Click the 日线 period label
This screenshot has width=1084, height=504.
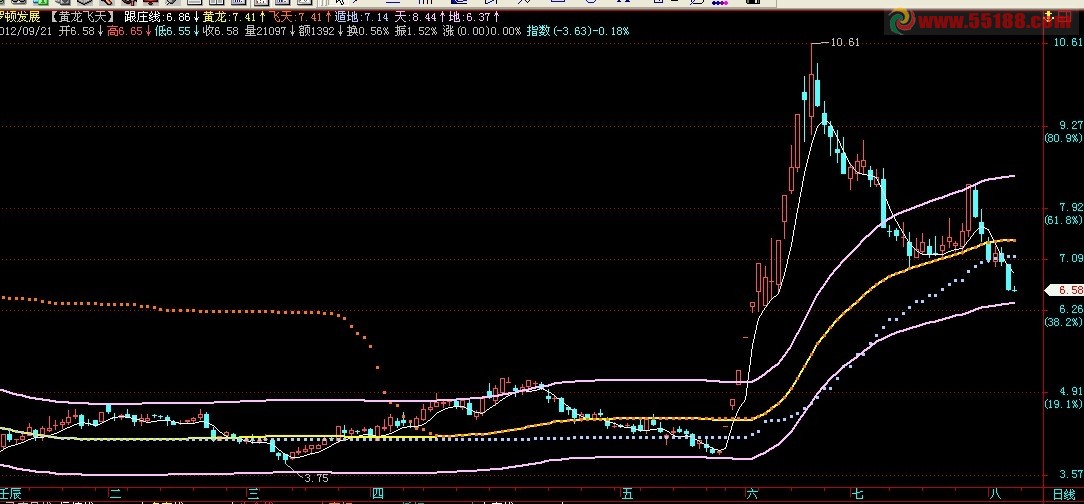click(x=1063, y=494)
